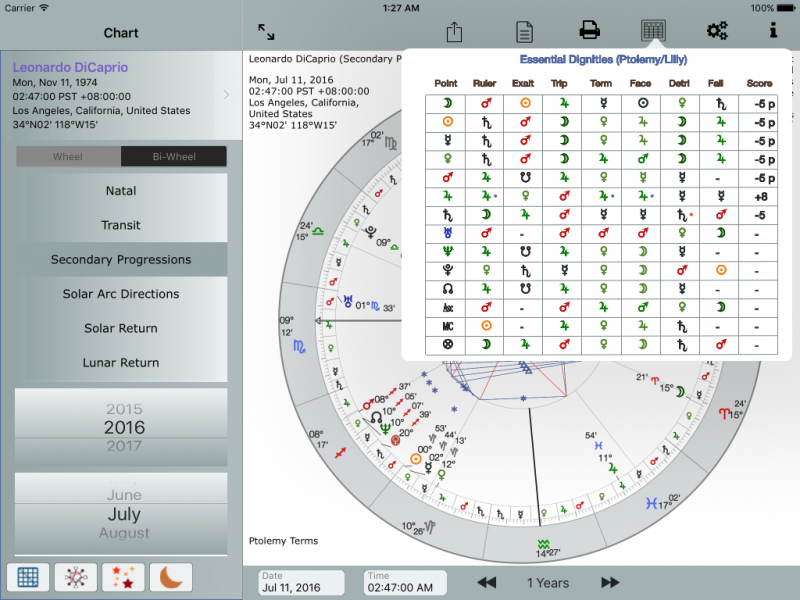The width and height of the screenshot is (800, 600).
Task: Select Solar Arc Directions chart type
Action: click(x=121, y=294)
